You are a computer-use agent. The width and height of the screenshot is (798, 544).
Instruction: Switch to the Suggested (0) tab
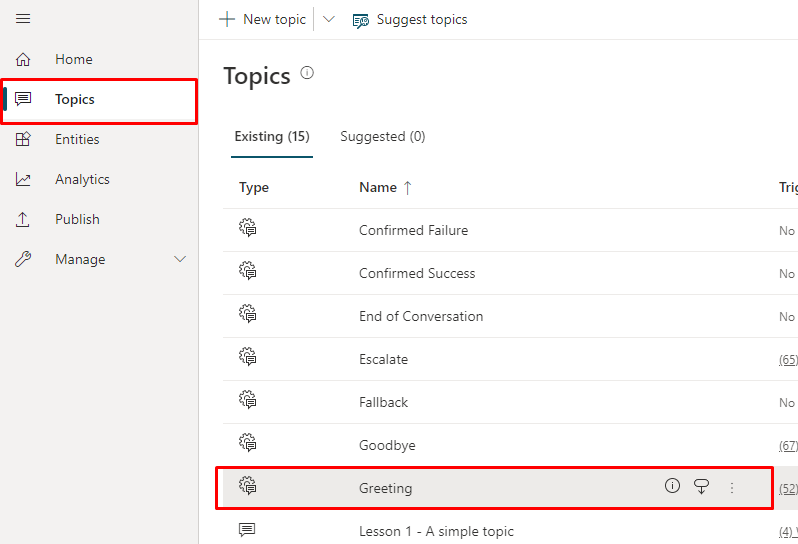point(382,136)
